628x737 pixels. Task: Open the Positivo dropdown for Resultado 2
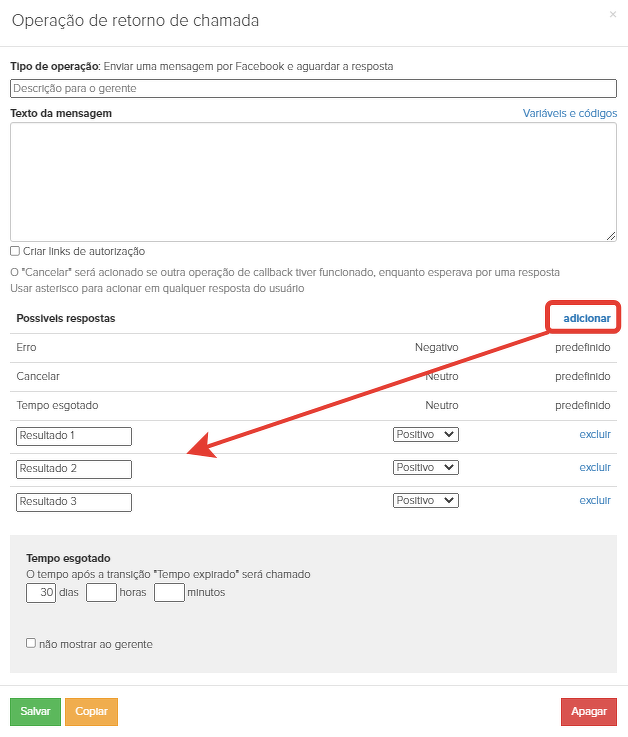(x=425, y=468)
